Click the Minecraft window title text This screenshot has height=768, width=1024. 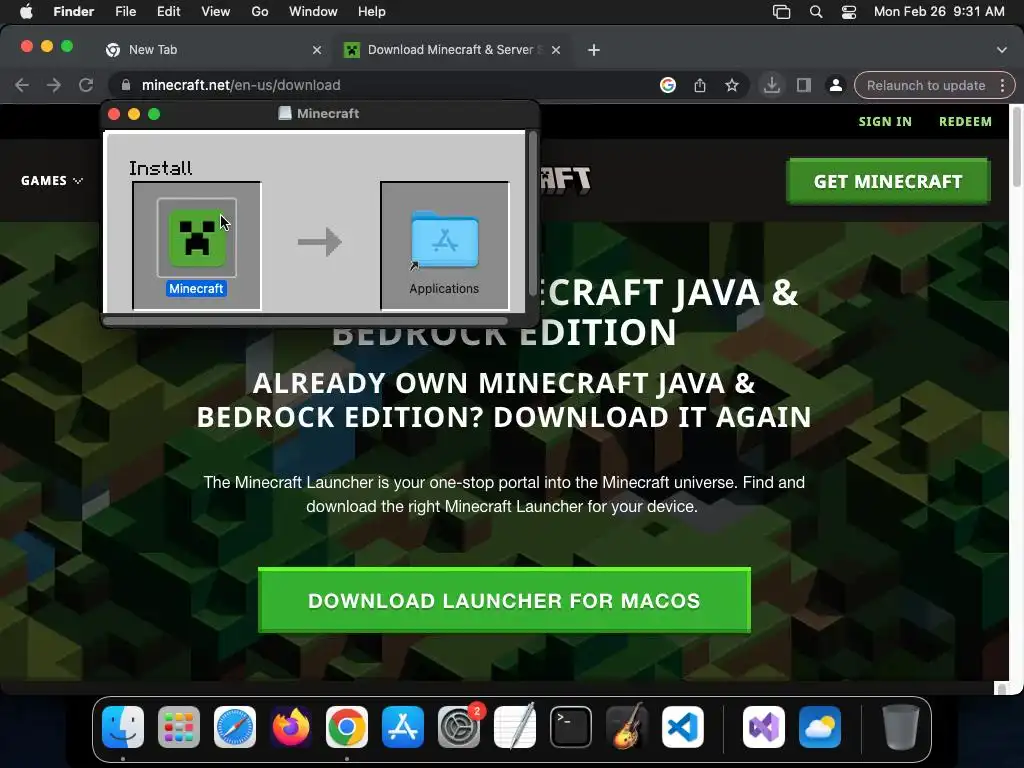pyautogui.click(x=328, y=114)
